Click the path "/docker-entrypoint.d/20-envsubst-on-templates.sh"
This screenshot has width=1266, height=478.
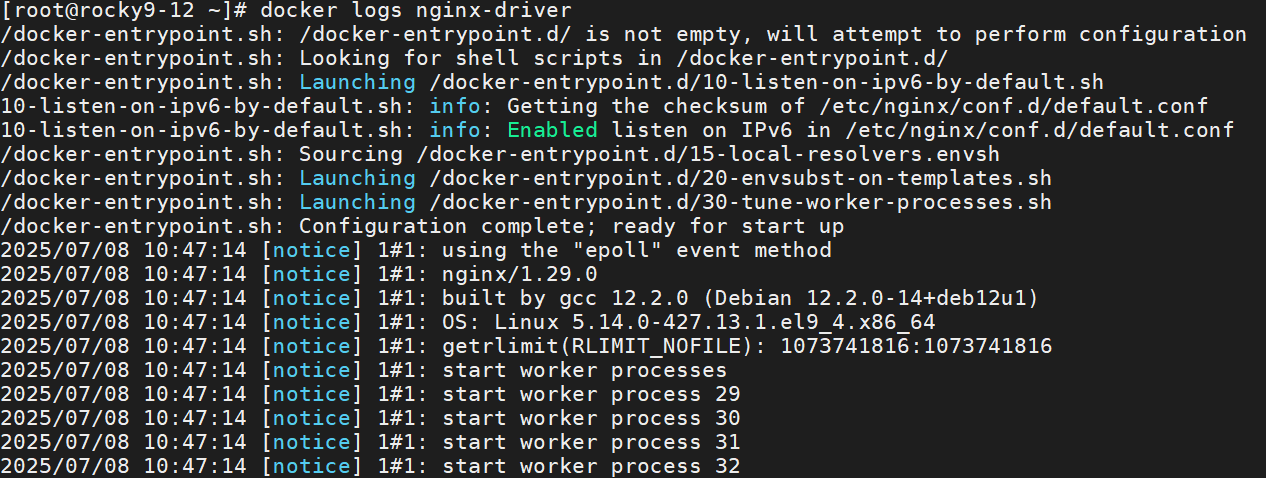pyautogui.click(x=741, y=179)
